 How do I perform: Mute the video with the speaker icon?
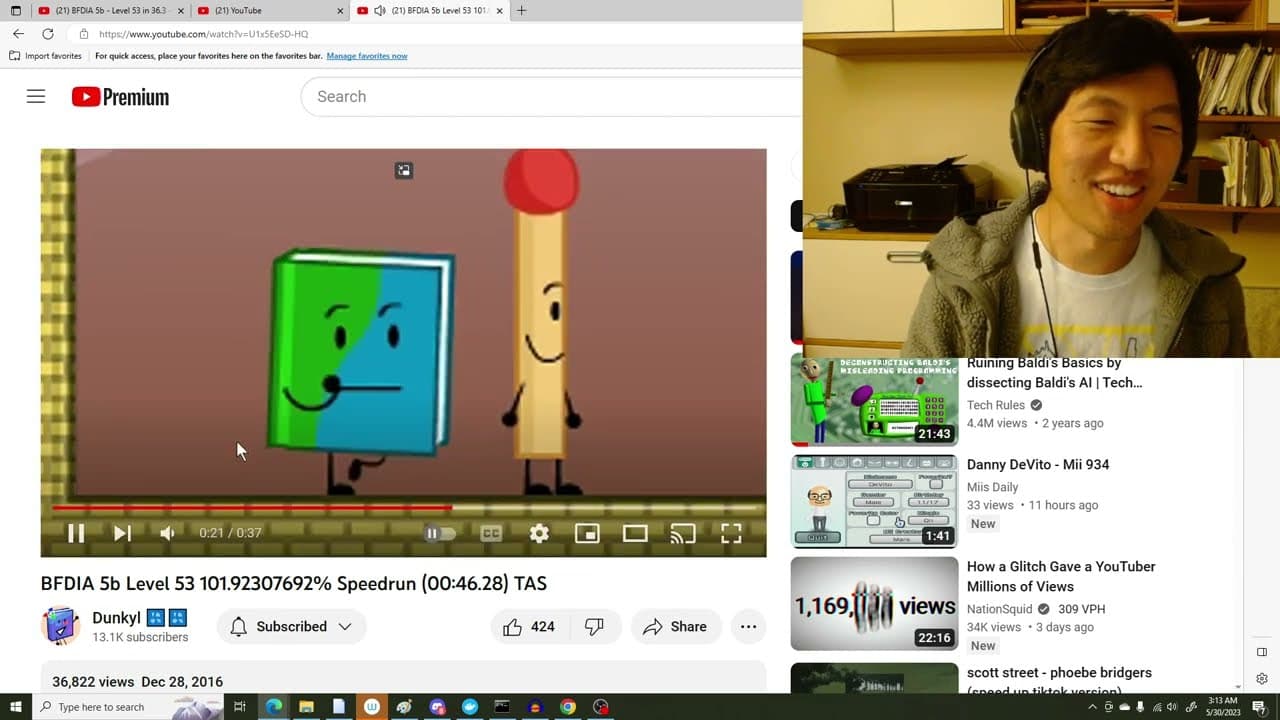point(167,533)
